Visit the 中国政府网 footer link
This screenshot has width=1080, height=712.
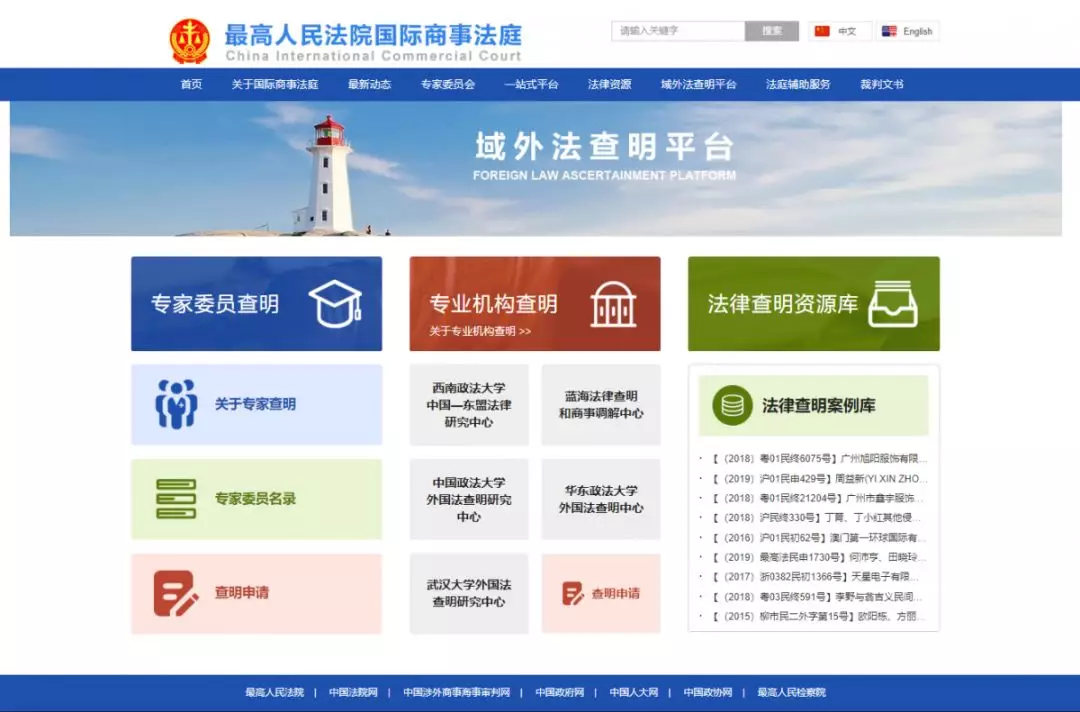tap(560, 693)
